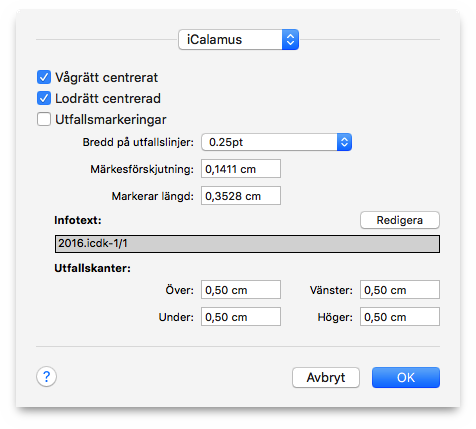
Task: Click the Vågrätt centrerat label text
Action: [106, 78]
